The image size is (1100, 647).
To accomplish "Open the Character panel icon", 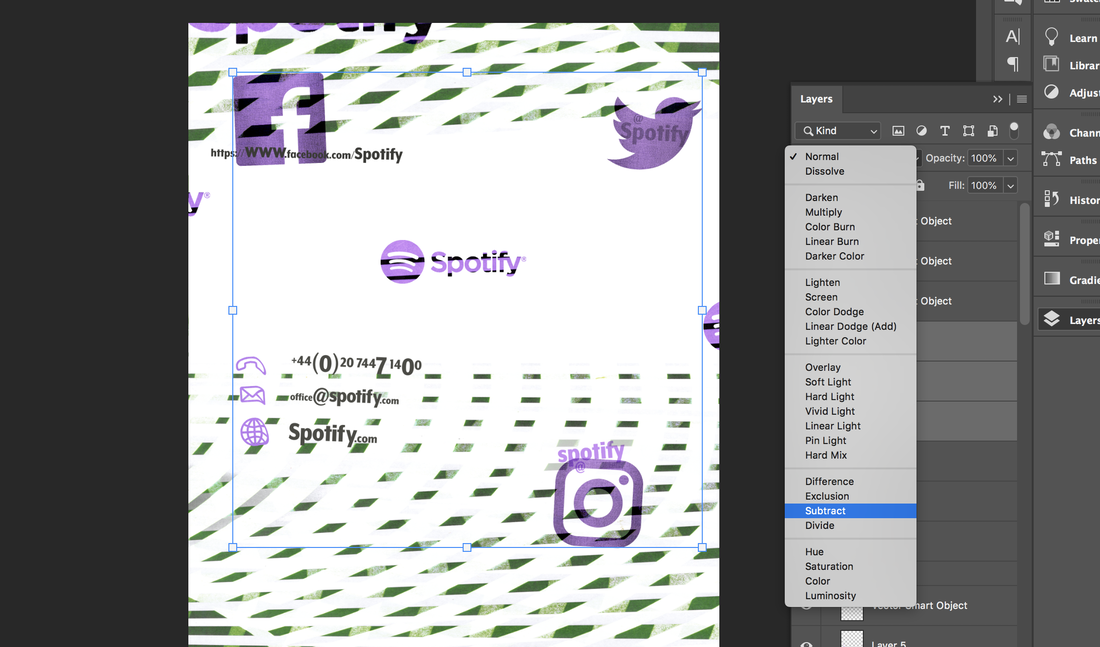I will 1012,36.
